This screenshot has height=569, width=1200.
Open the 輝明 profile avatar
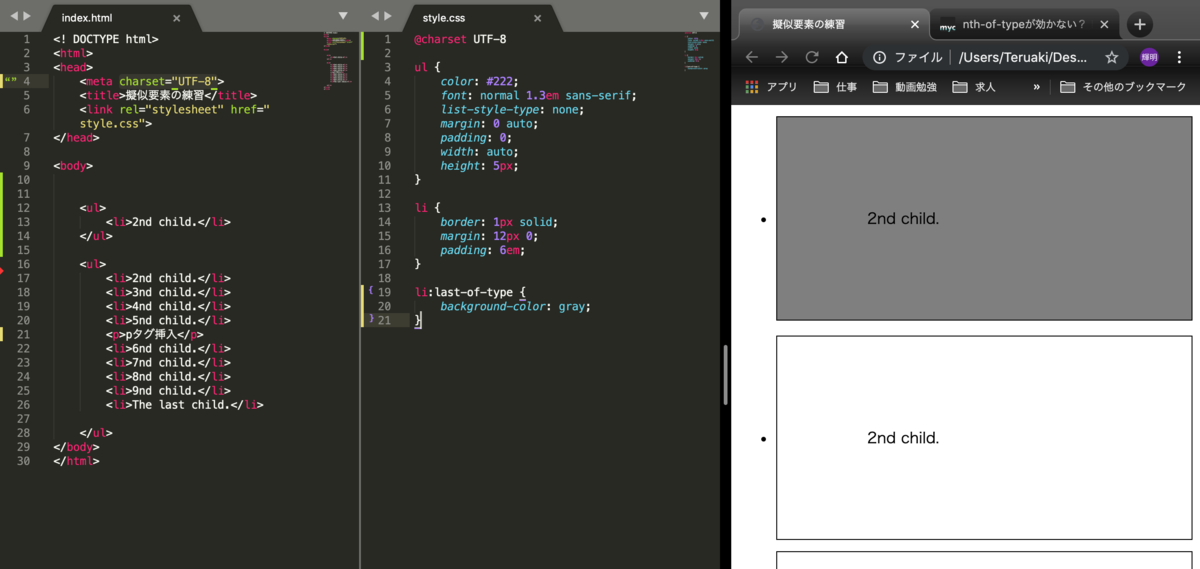(1149, 57)
